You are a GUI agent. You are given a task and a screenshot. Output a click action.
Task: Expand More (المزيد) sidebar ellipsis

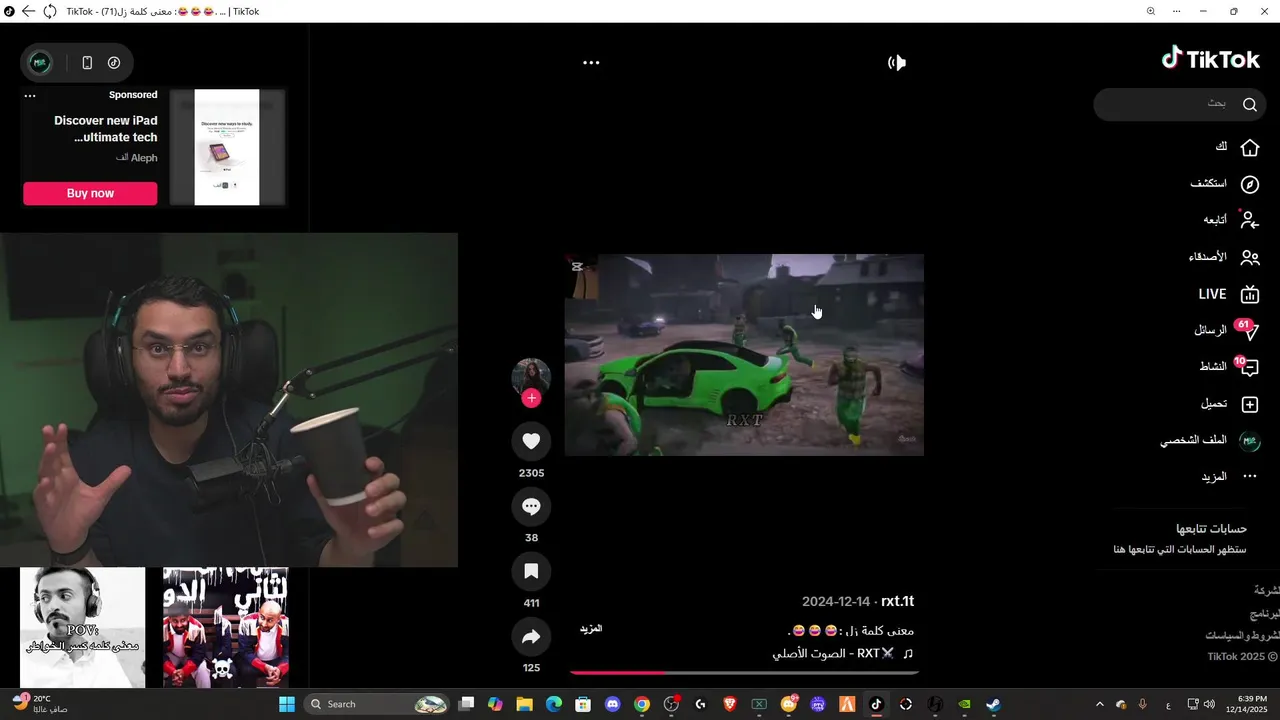click(1249, 477)
